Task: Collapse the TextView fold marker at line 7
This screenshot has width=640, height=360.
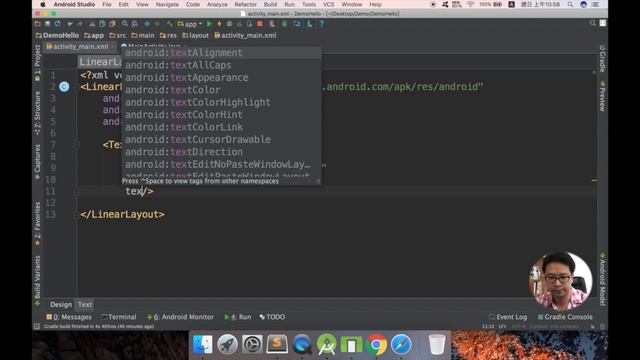Action: [x=76, y=145]
